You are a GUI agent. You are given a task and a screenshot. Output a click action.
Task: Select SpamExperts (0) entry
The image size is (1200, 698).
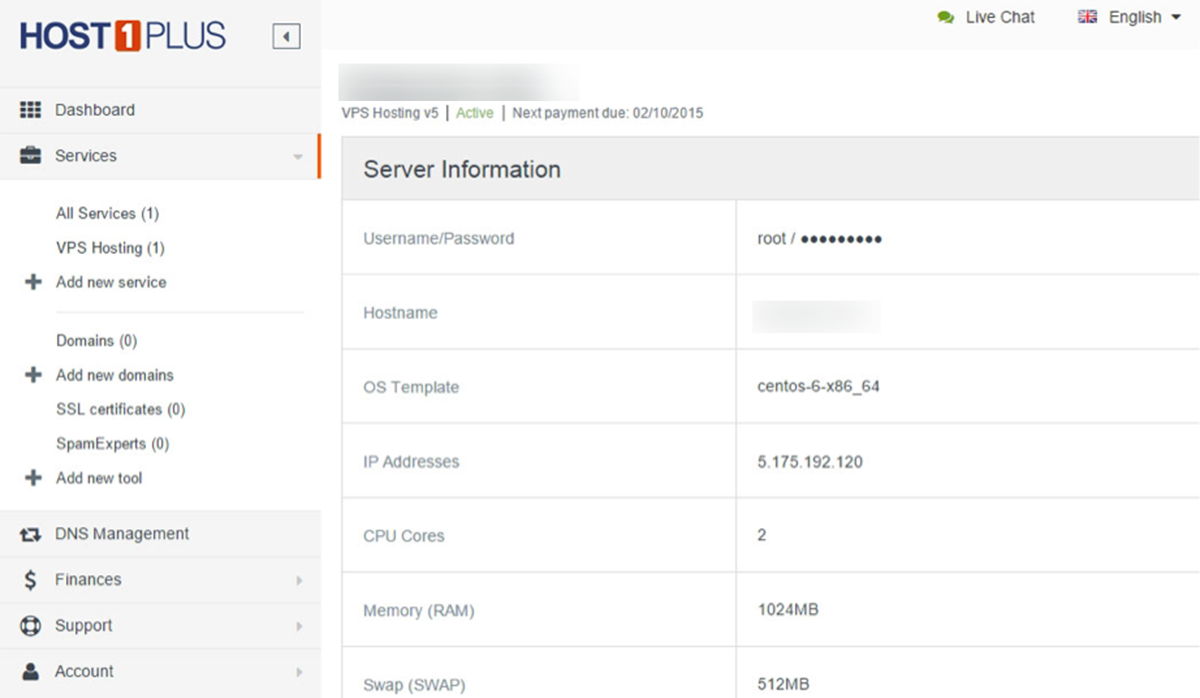click(x=112, y=443)
